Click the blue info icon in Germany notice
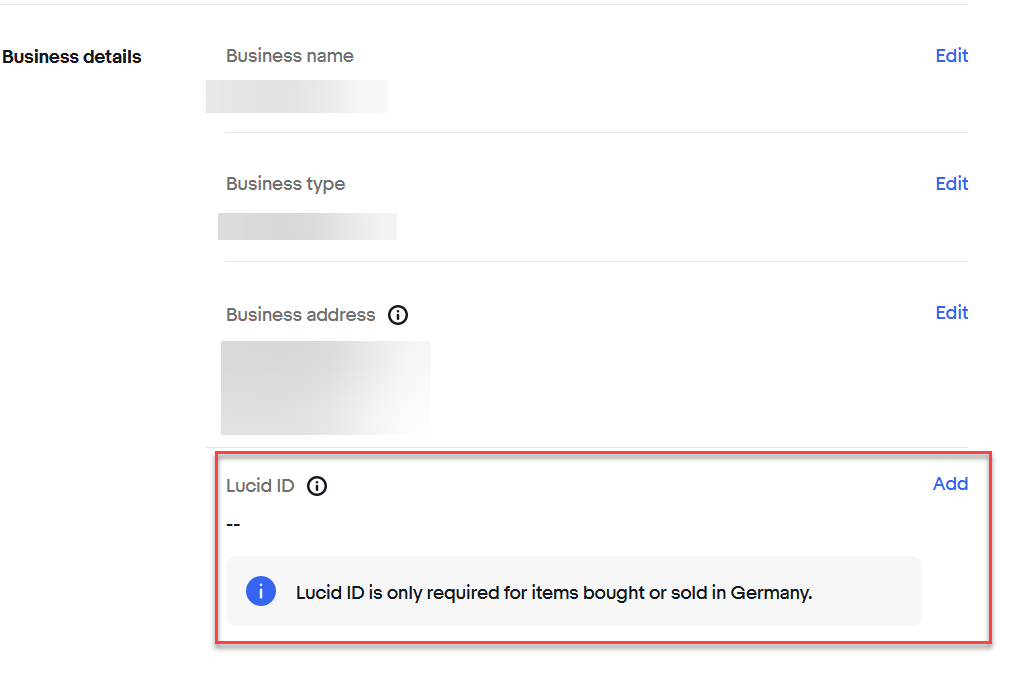This screenshot has height=674, width=1018. tap(261, 591)
